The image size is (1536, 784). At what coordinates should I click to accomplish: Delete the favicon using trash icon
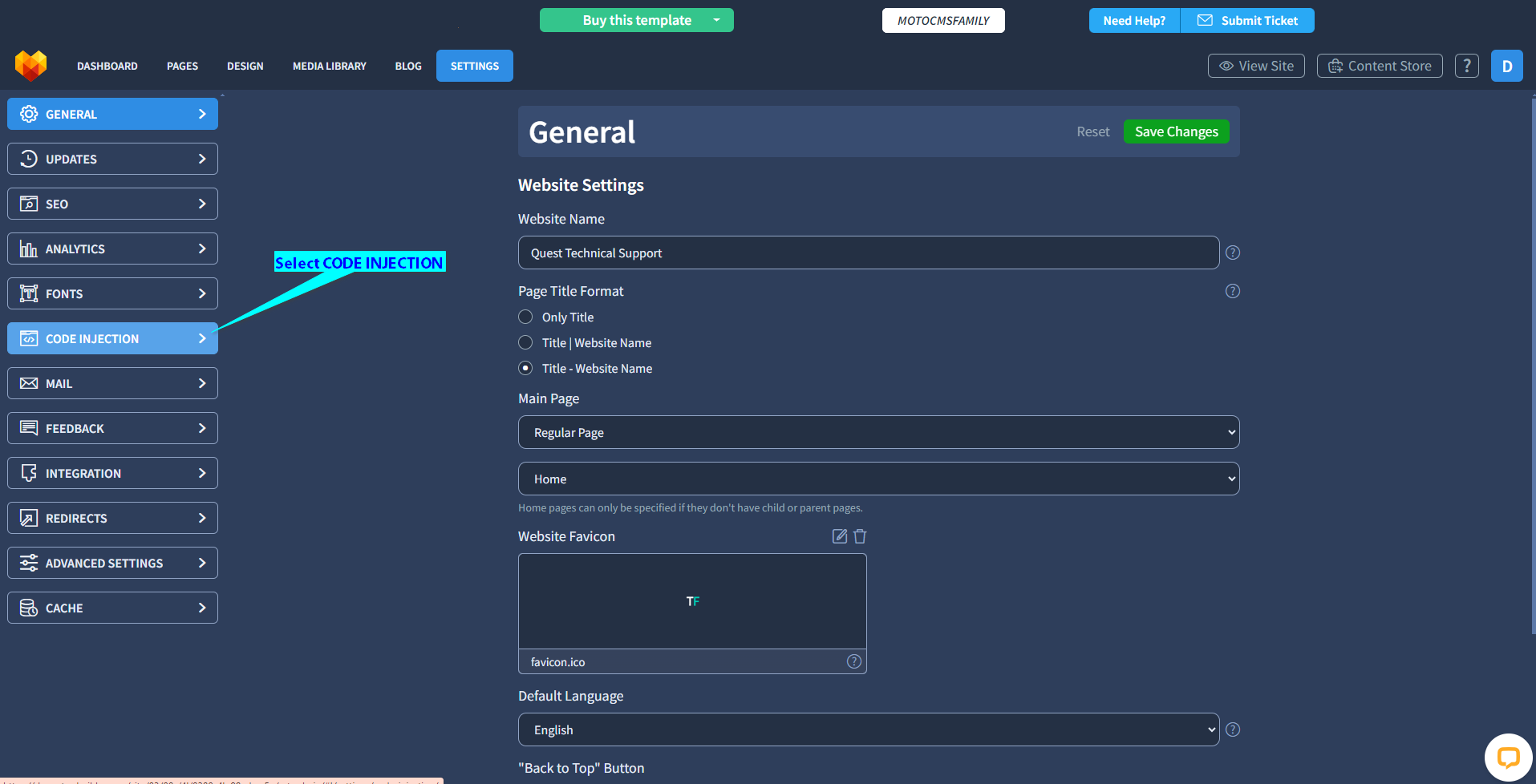[860, 536]
